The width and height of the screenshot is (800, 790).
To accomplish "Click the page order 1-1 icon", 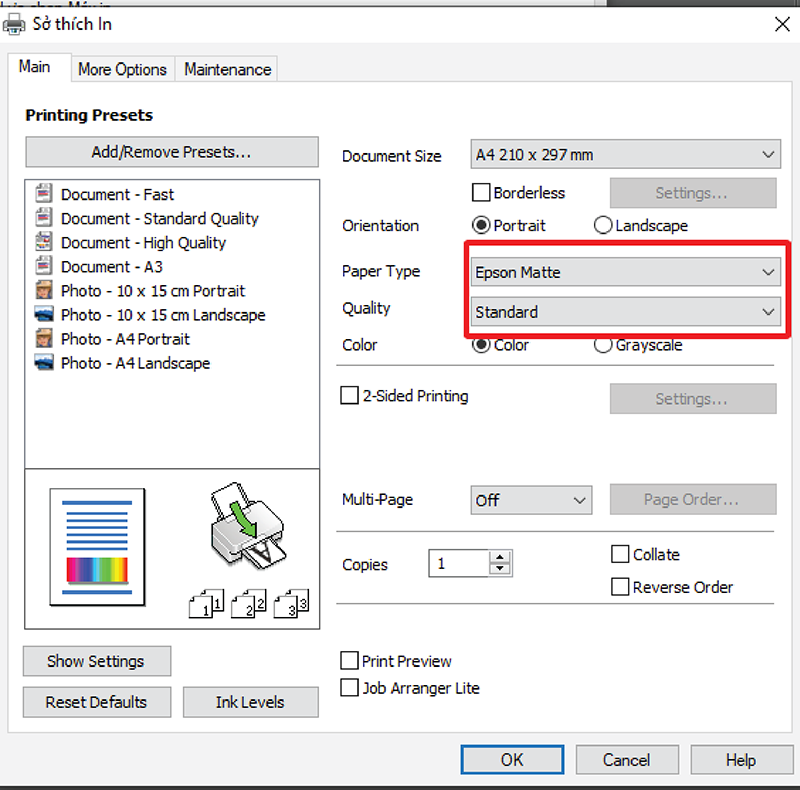I will tap(206, 604).
